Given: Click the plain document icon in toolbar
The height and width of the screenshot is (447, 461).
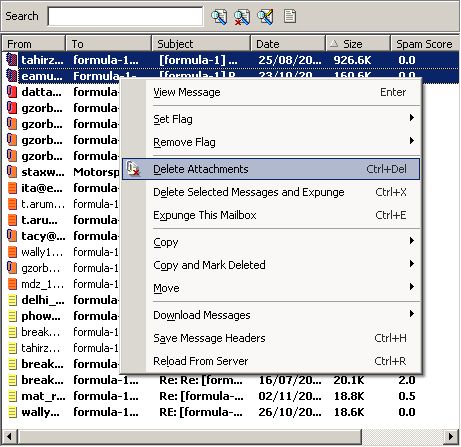Looking at the screenshot, I should 290,16.
